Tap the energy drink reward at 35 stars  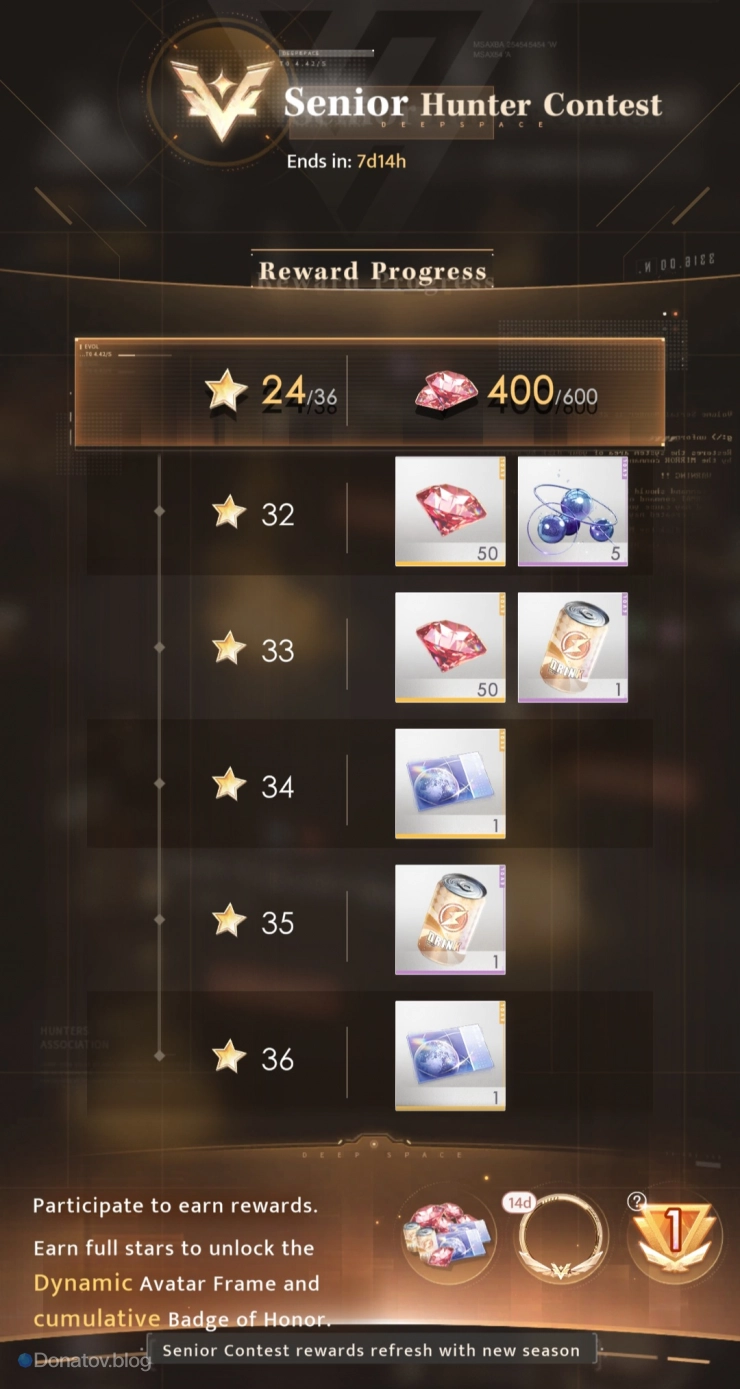point(450,920)
